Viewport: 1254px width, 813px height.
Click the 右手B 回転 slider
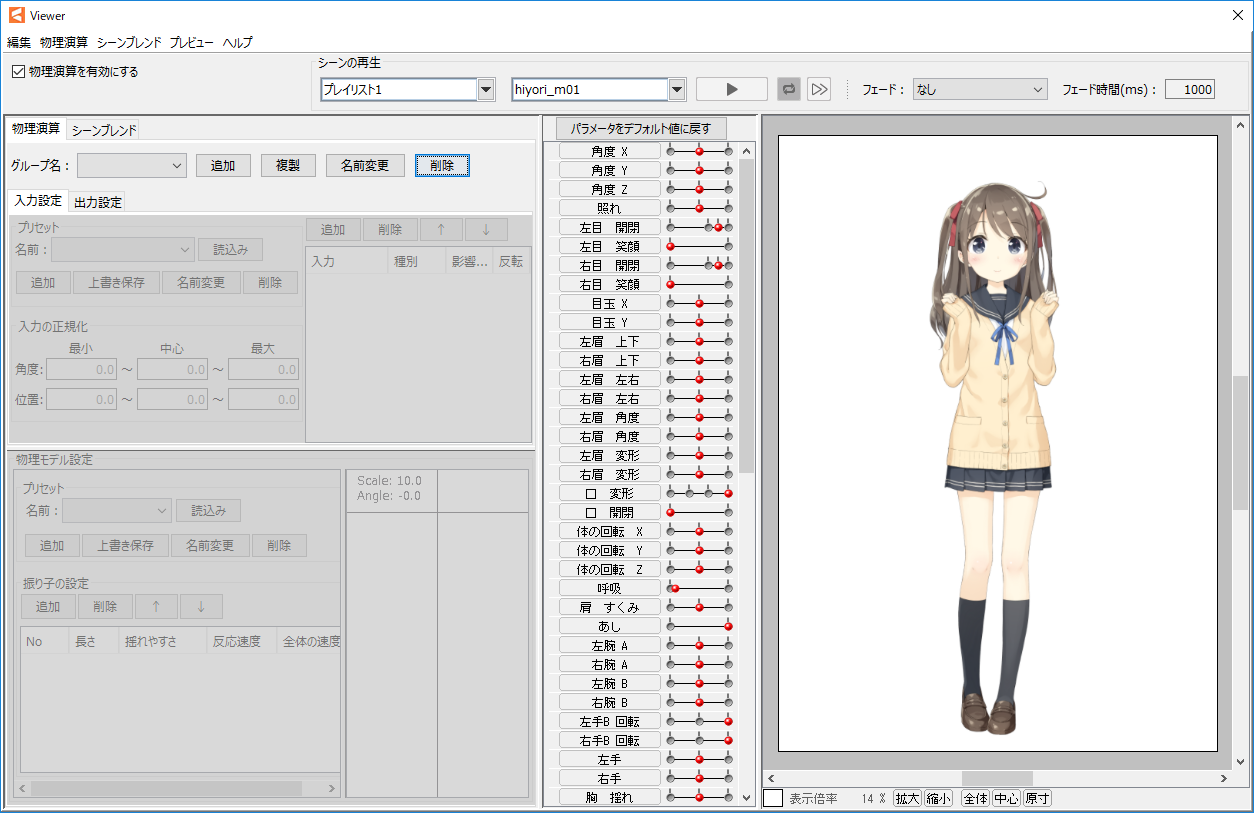coord(700,740)
